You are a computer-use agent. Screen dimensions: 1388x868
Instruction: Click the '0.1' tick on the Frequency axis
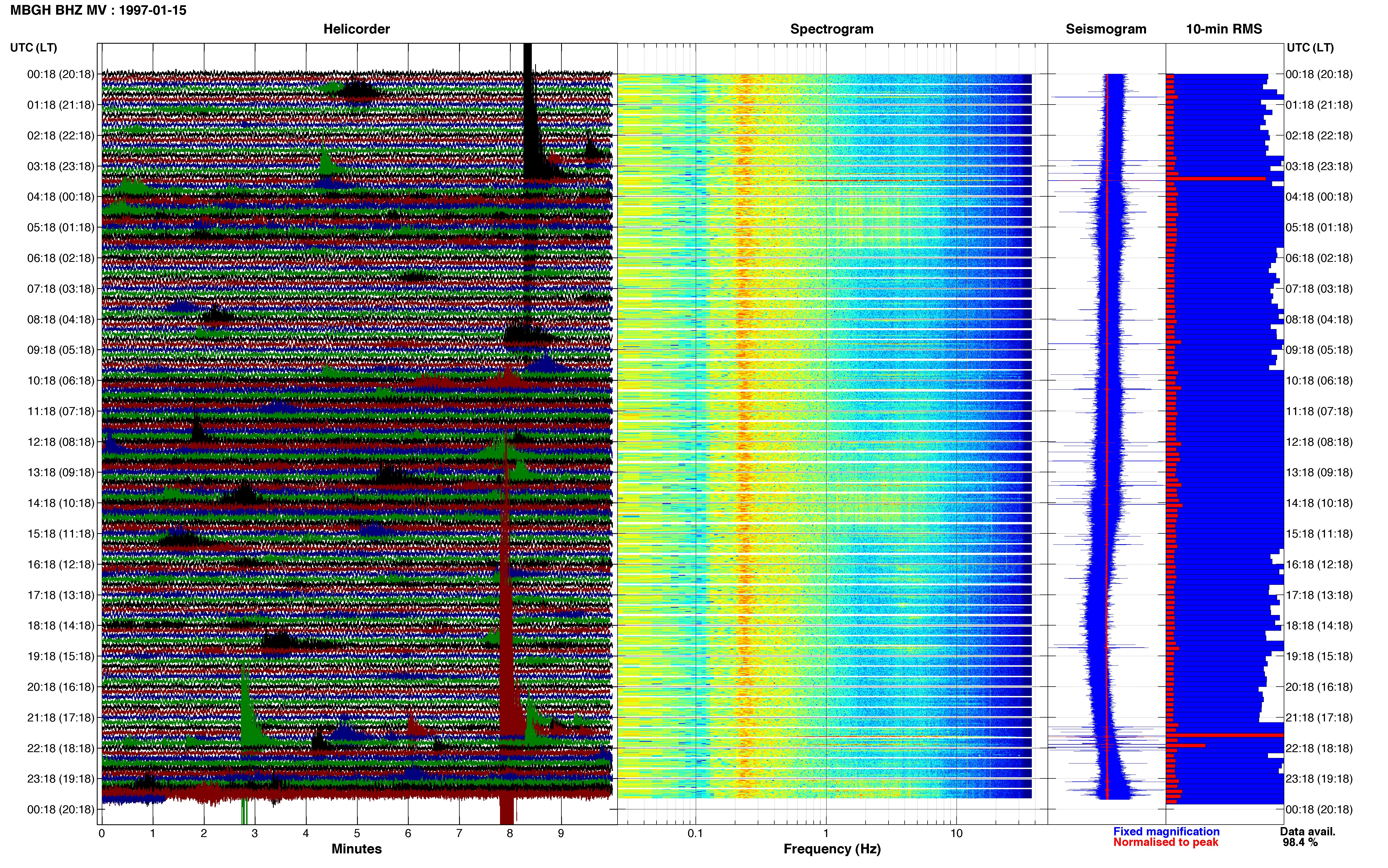[x=695, y=833]
